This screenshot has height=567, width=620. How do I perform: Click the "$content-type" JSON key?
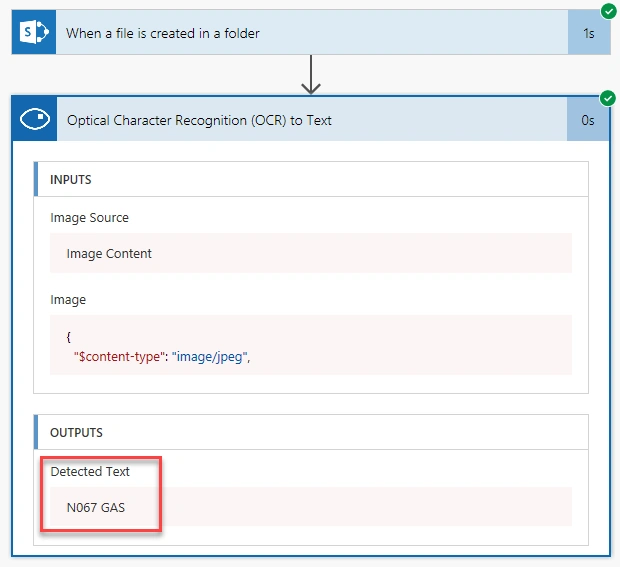click(117, 357)
